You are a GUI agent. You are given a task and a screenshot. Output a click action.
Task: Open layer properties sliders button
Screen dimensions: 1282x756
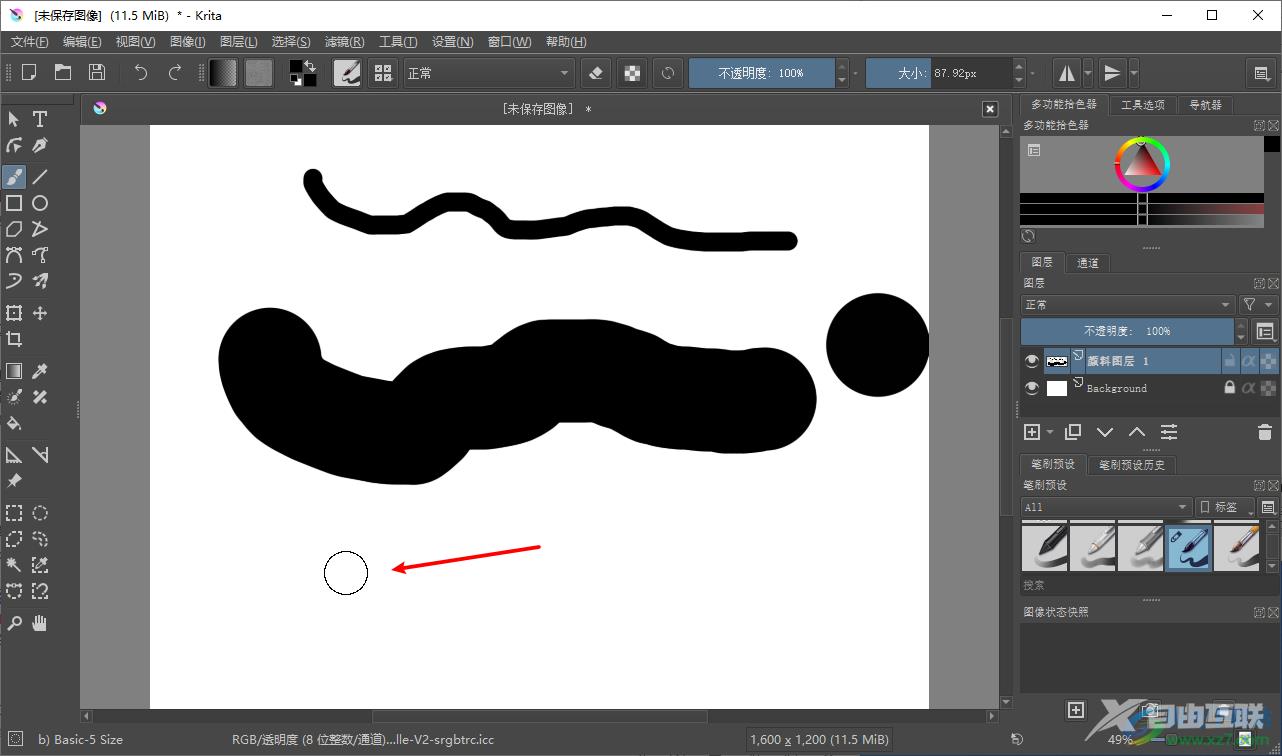pyautogui.click(x=1169, y=432)
